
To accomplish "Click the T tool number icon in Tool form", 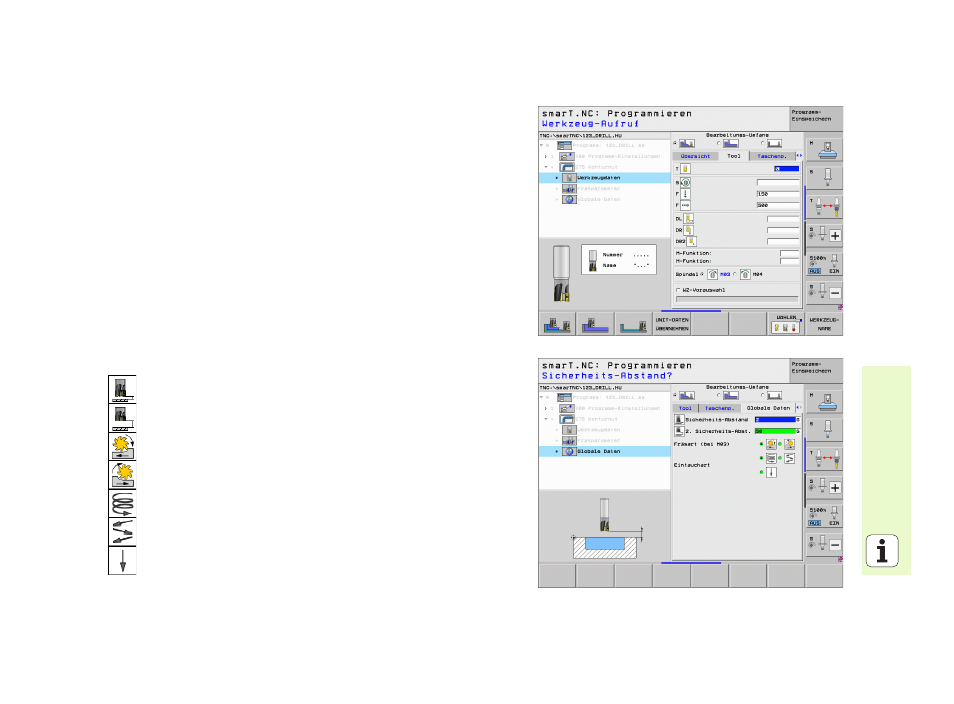I will pos(685,169).
